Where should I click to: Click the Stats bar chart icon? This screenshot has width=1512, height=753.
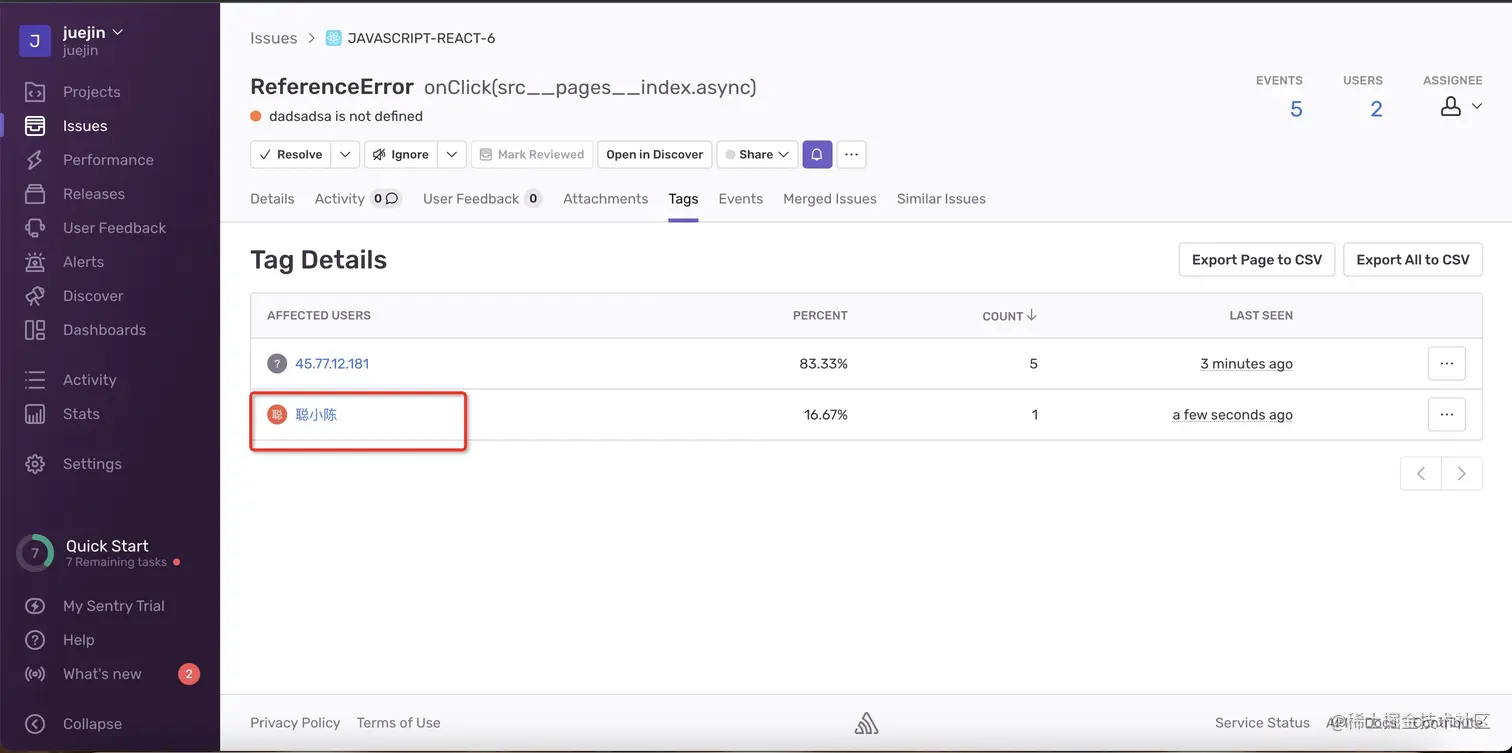coord(35,414)
